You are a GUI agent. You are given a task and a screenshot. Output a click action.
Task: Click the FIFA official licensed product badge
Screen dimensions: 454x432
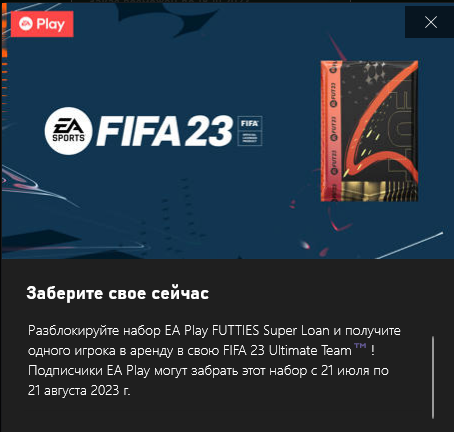click(x=250, y=131)
